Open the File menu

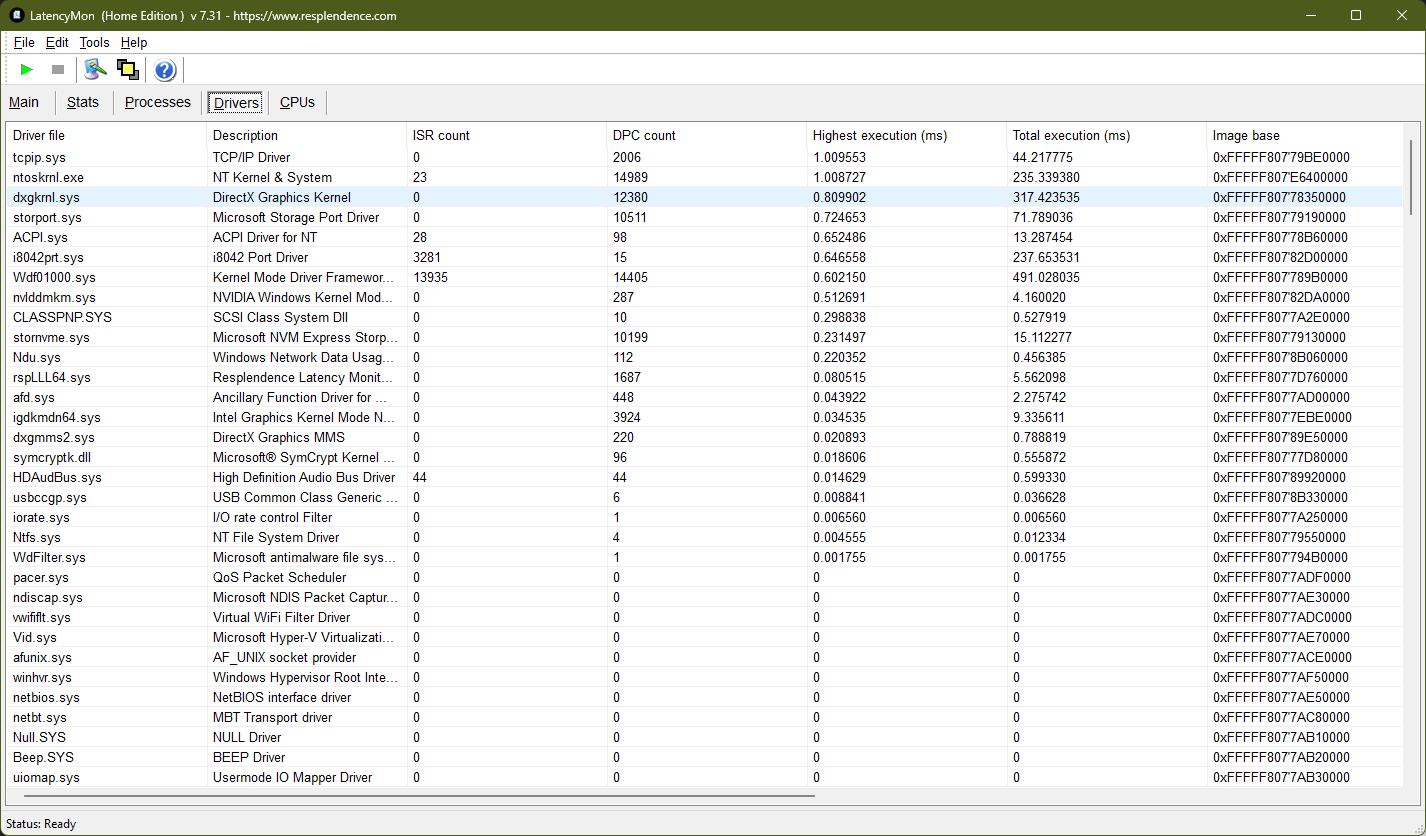(24, 42)
